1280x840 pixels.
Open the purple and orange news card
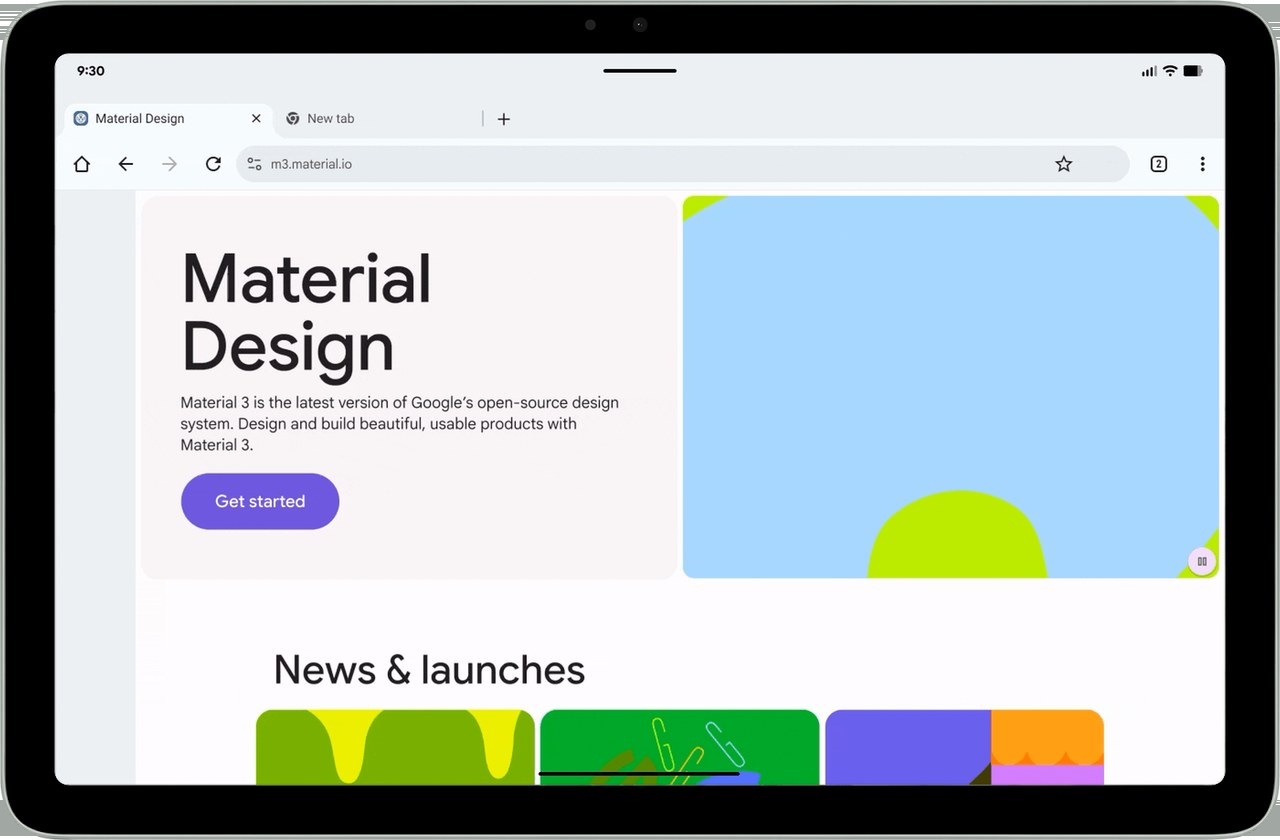click(x=964, y=747)
